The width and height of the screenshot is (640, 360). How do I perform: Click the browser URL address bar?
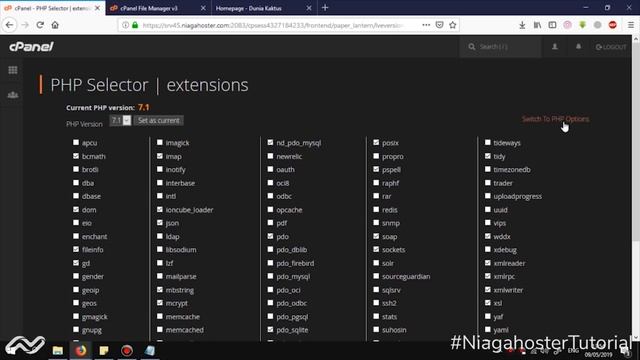click(x=273, y=25)
